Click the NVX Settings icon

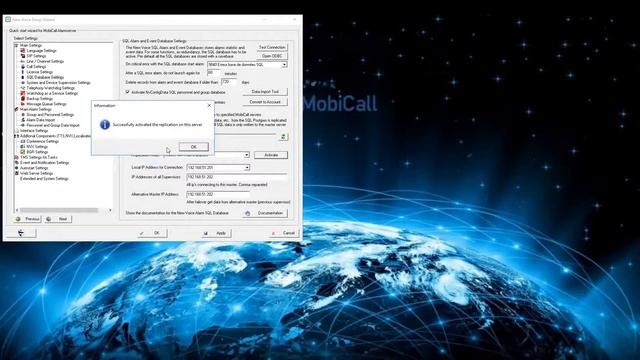tap(23, 147)
